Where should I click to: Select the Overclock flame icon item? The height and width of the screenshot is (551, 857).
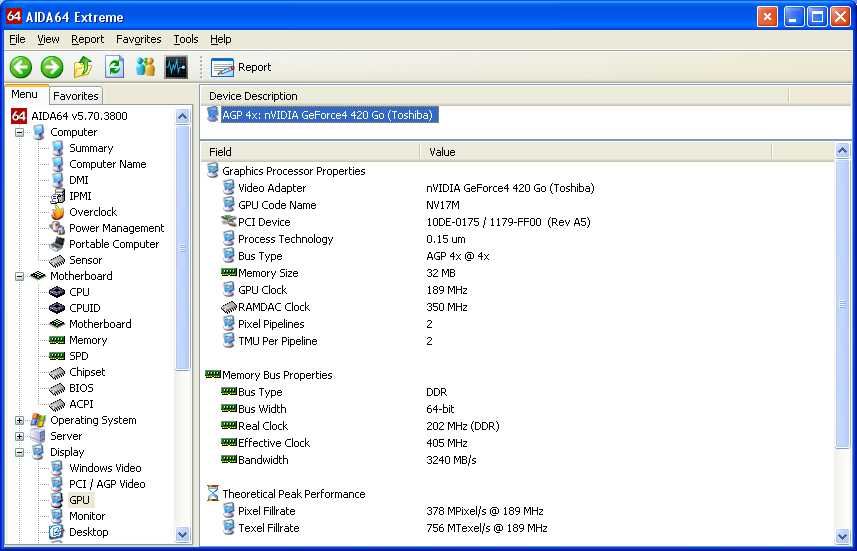pyautogui.click(x=57, y=212)
